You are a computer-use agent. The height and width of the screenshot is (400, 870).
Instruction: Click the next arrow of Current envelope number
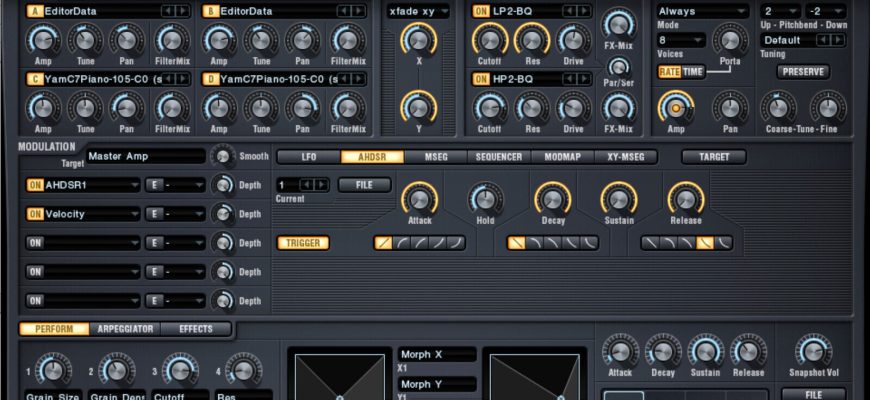pyautogui.click(x=321, y=185)
